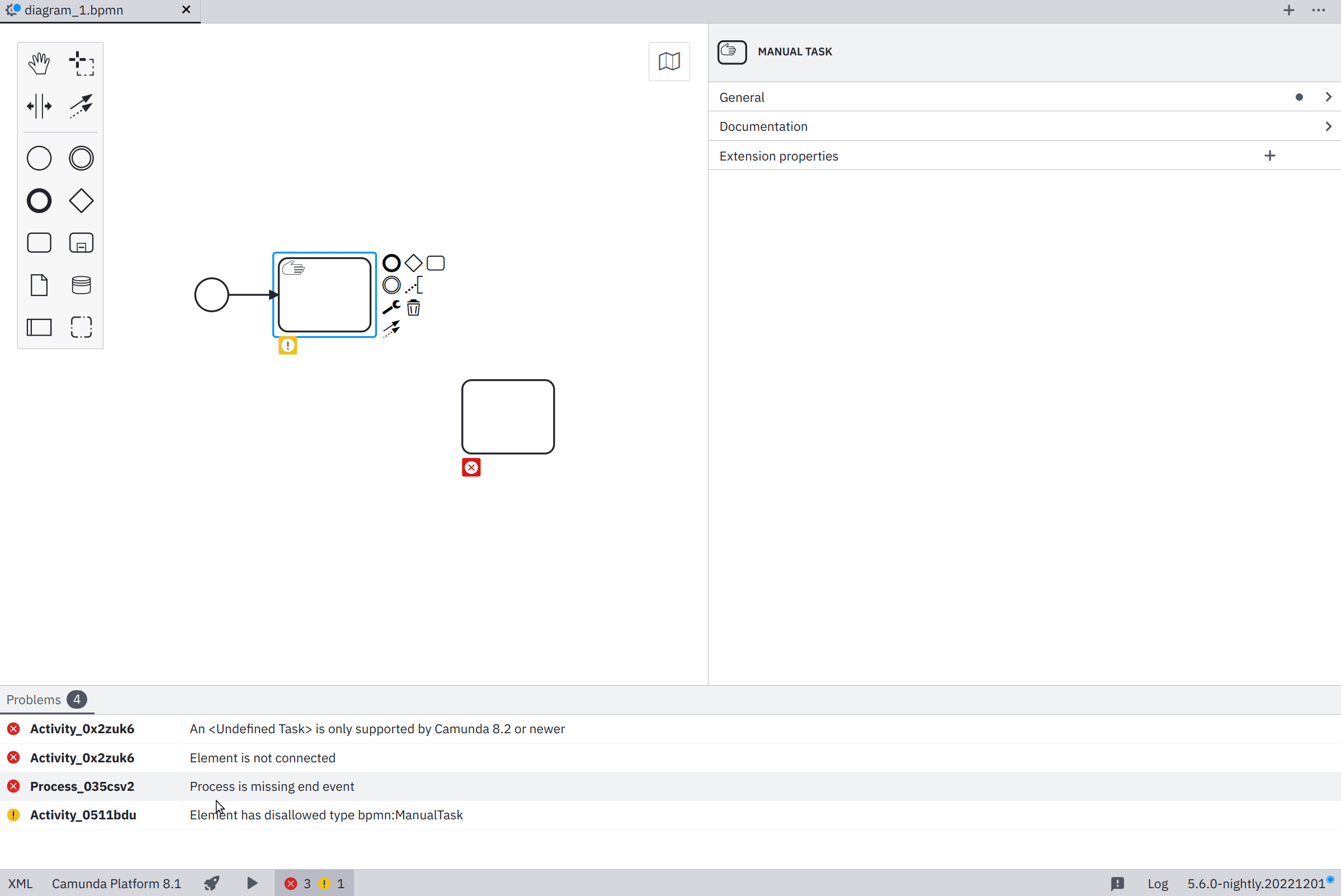Deploy the diagram via the rocket icon
The width and height of the screenshot is (1341, 896).
[211, 883]
